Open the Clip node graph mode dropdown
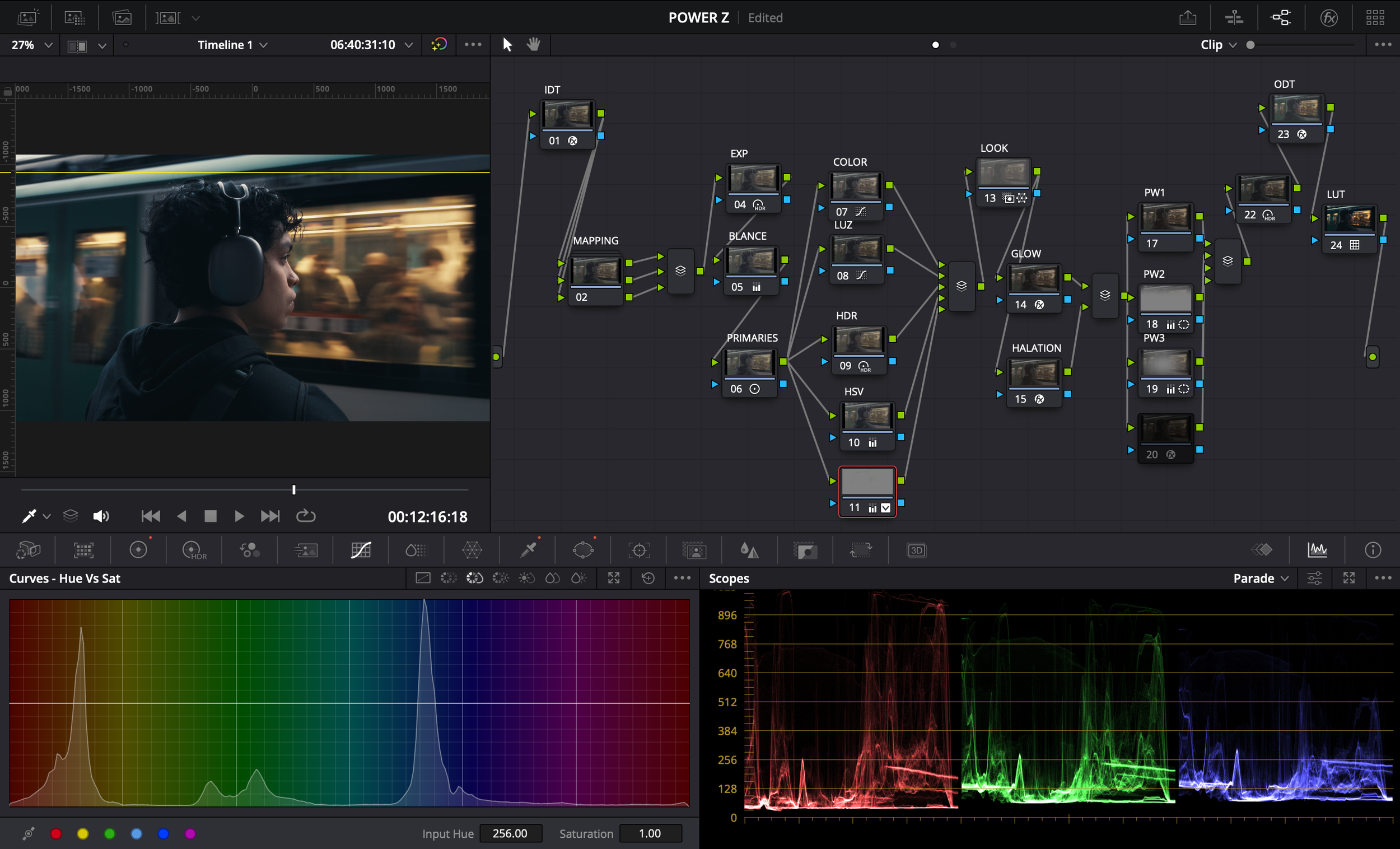Screen dimensions: 1400x849 point(1218,45)
